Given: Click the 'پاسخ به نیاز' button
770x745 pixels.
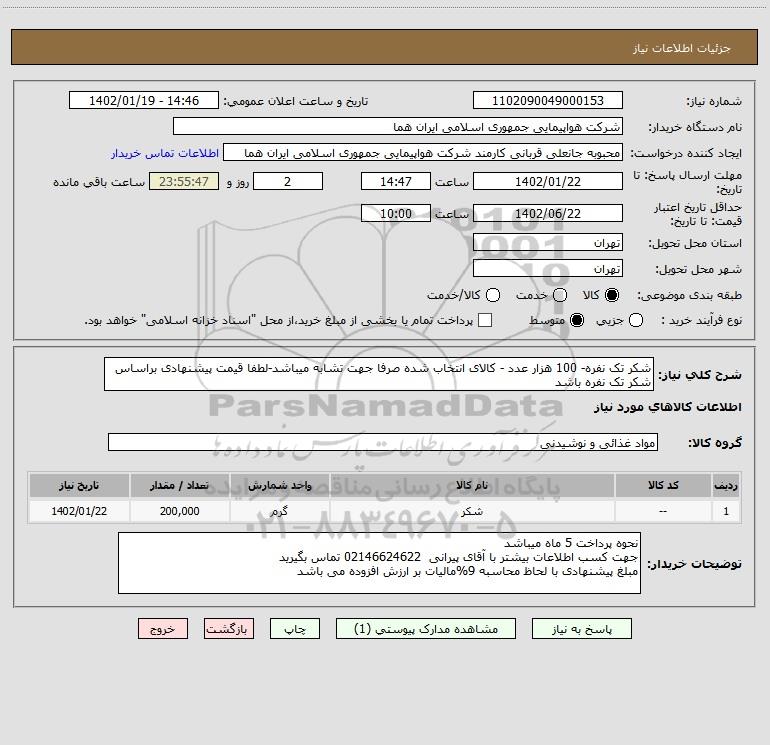Looking at the screenshot, I should (x=582, y=629).
